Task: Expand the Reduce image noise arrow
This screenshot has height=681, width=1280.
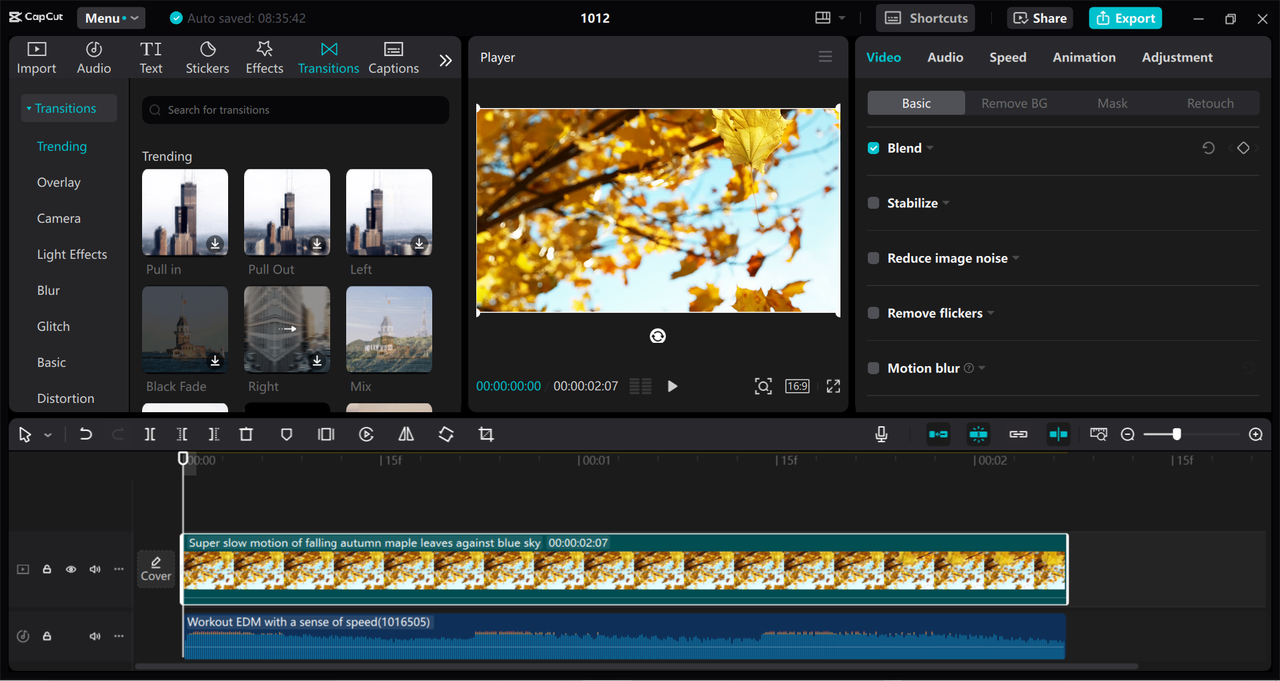Action: coord(1016,258)
